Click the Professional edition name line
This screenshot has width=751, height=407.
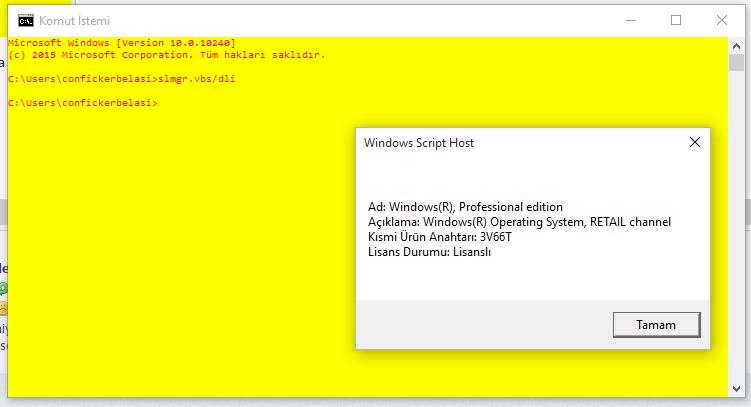(x=466, y=206)
